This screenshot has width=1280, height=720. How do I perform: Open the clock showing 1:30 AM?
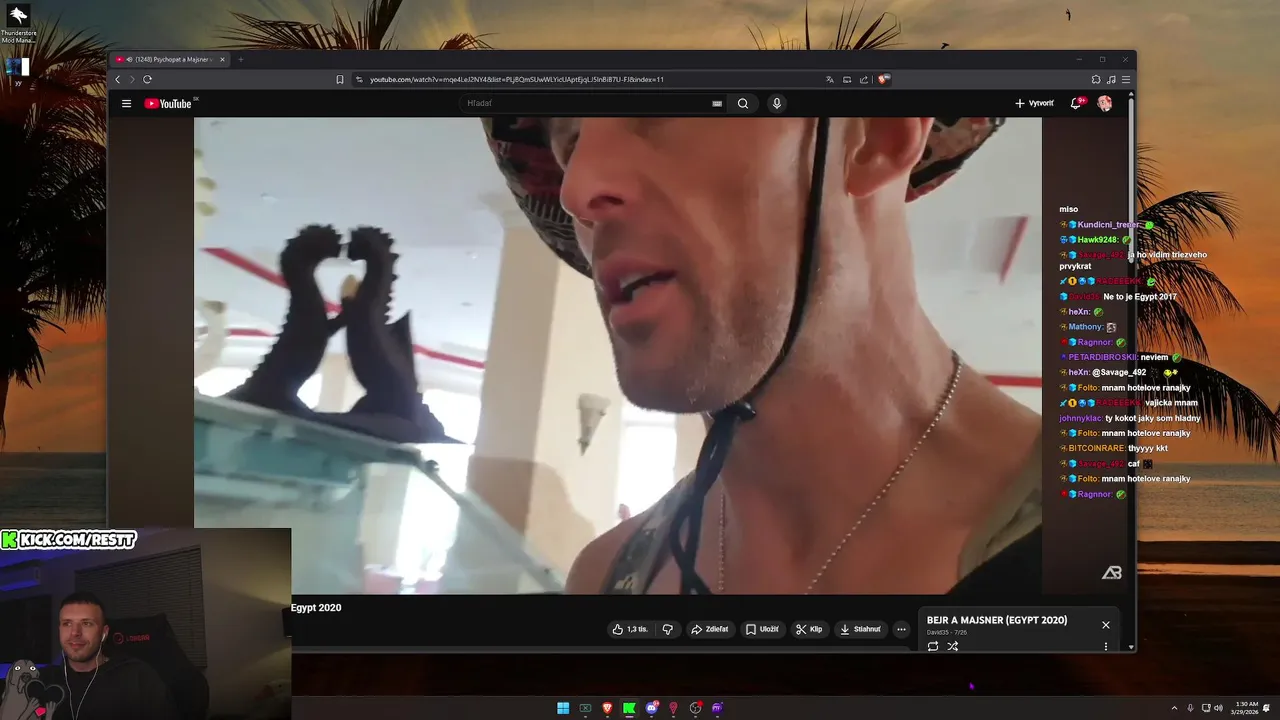coord(1246,708)
